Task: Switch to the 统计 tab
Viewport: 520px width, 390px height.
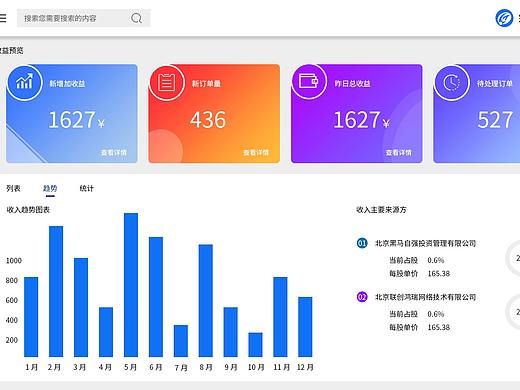Action: (x=87, y=188)
